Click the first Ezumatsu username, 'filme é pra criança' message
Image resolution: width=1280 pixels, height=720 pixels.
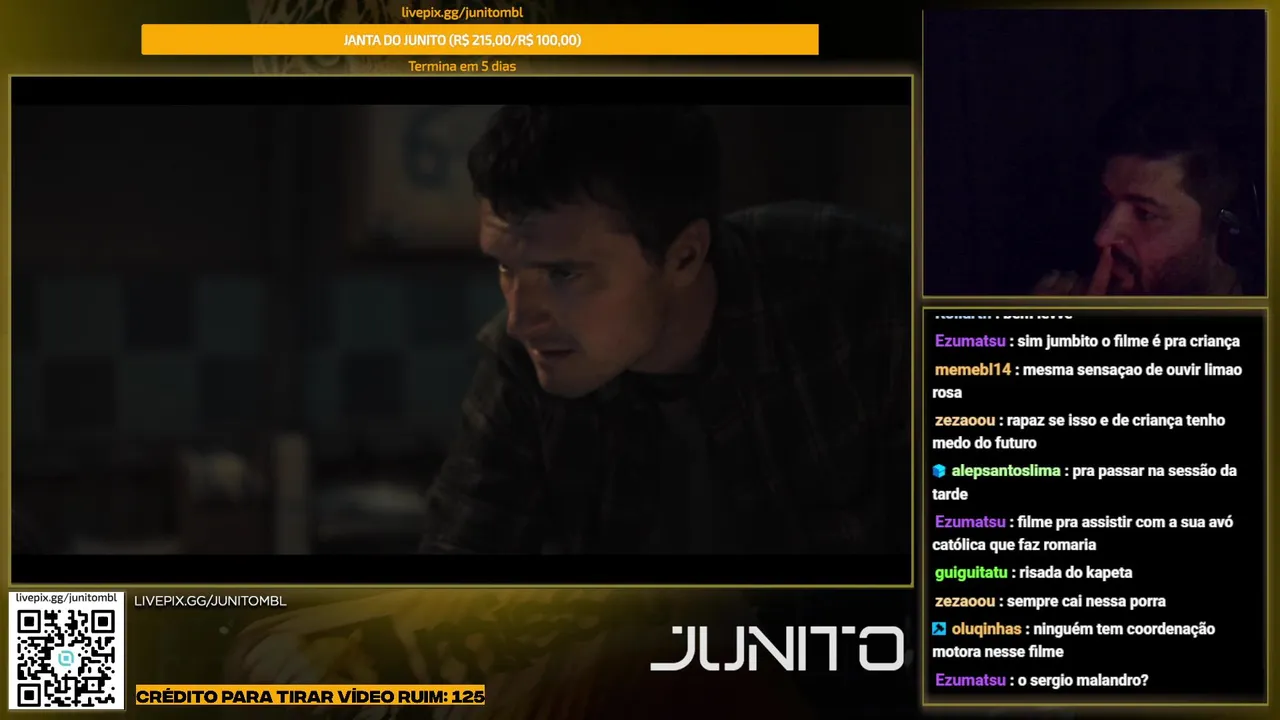point(970,341)
